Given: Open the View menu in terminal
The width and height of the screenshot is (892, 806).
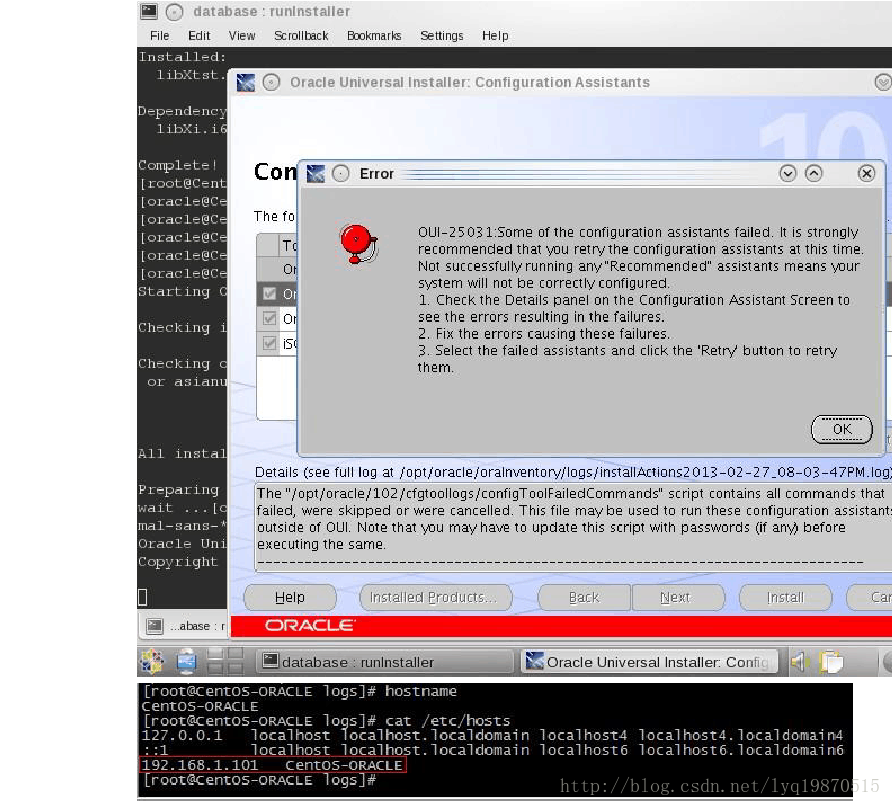Looking at the screenshot, I should tap(242, 36).
